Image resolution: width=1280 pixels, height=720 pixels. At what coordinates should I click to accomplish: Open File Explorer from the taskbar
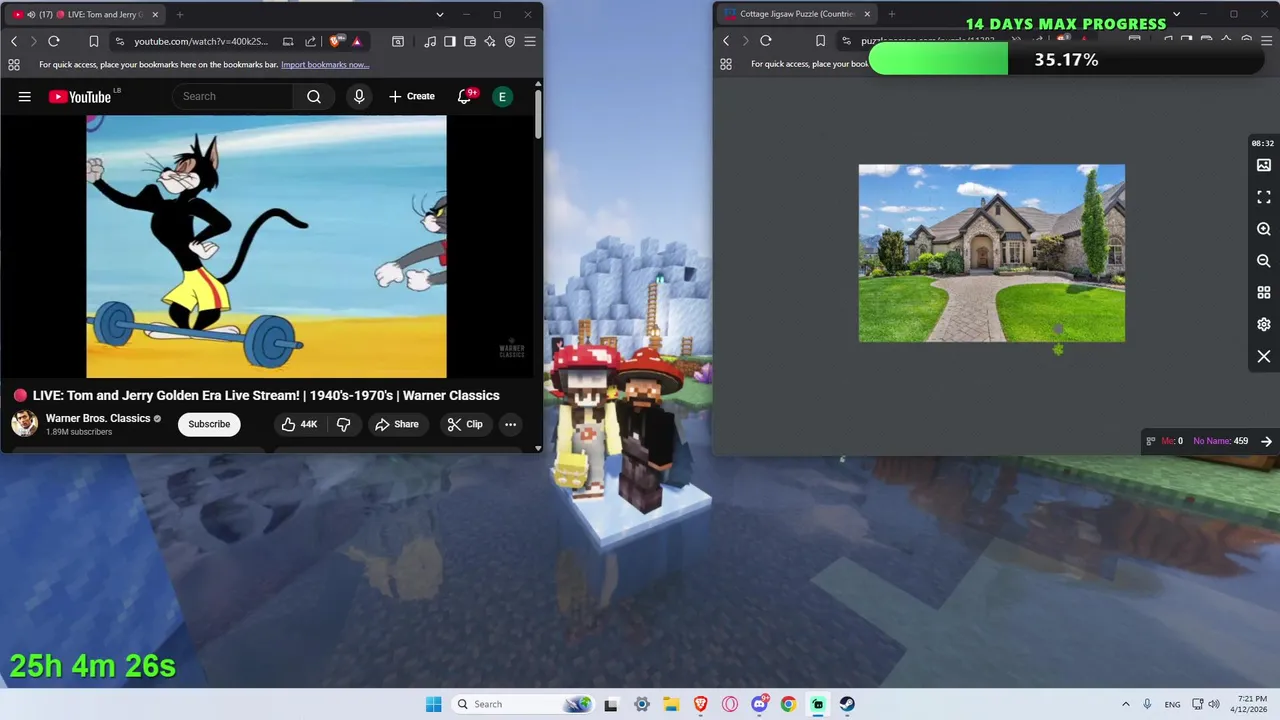point(671,704)
